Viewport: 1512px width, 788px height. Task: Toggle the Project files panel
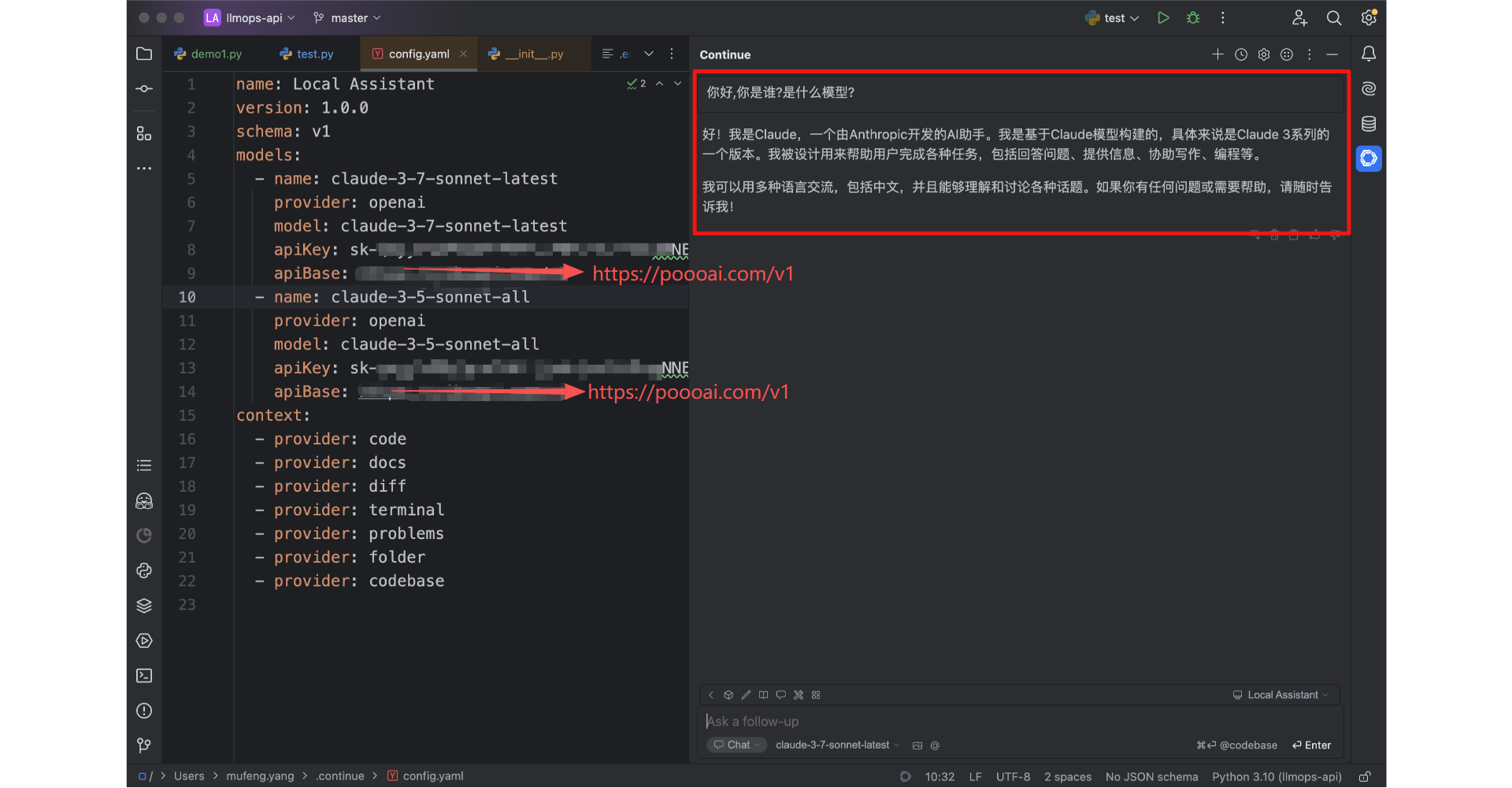pyautogui.click(x=144, y=54)
